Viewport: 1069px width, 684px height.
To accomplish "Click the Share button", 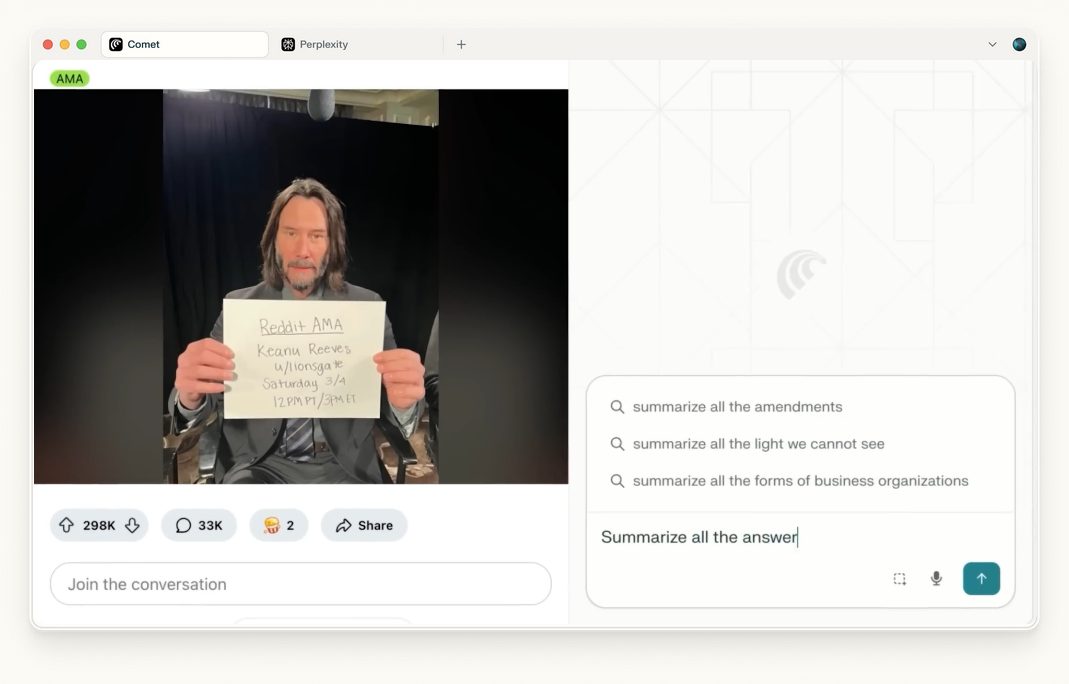I will (x=364, y=525).
